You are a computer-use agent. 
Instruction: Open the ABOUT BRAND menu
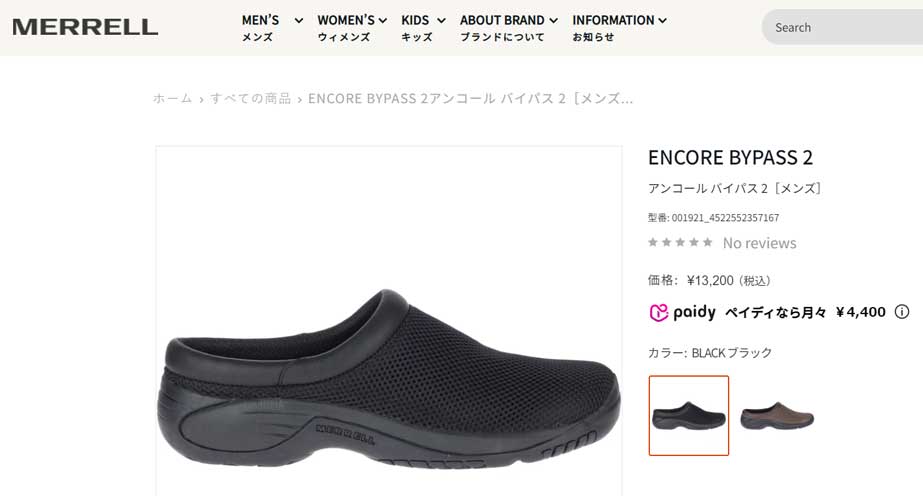pos(502,28)
